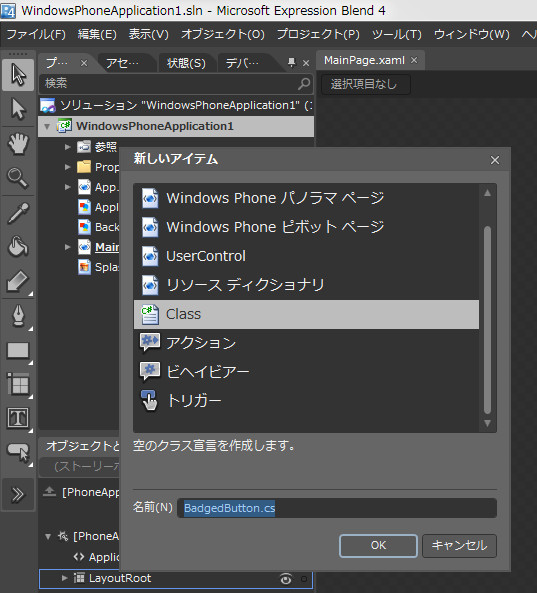The image size is (537, 593).
Task: Expand the 参照 references node
Action: click(x=67, y=147)
